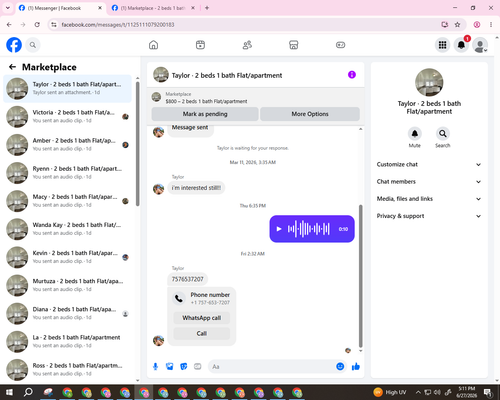The image size is (500, 400).
Task: Open large listing thumbnail in info panel
Action: coord(429,82)
